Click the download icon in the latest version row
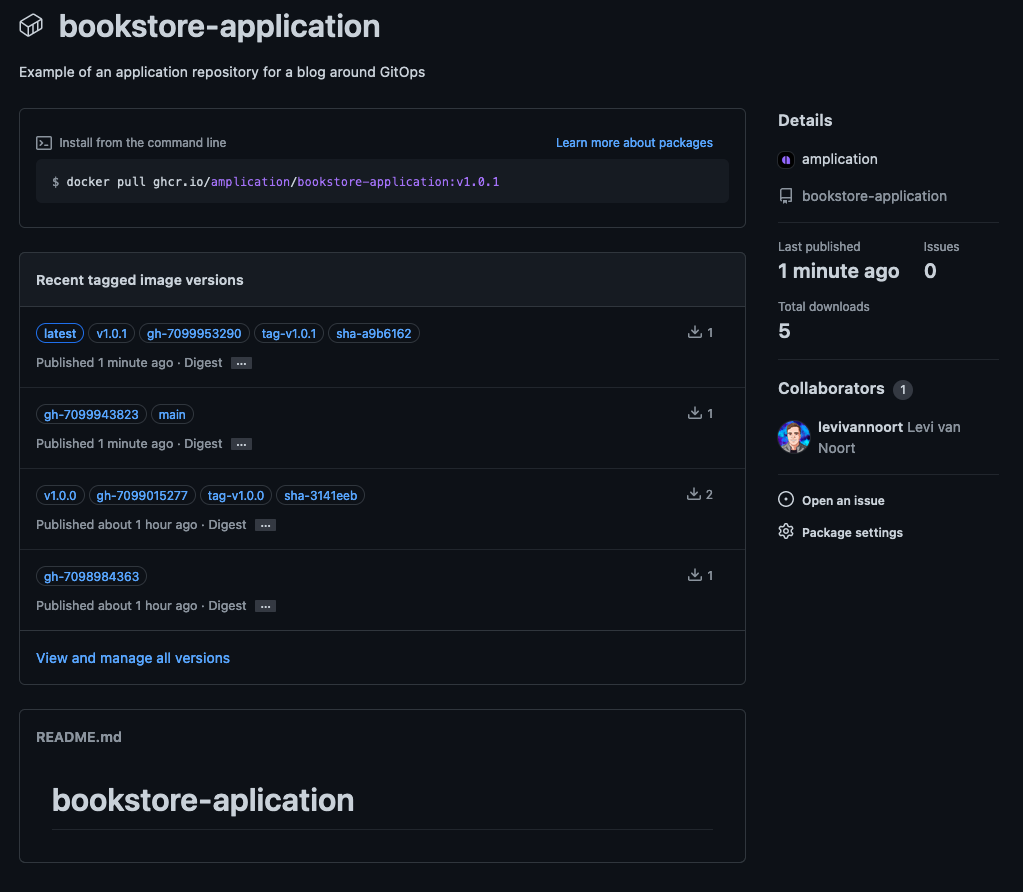1023x892 pixels. (695, 332)
